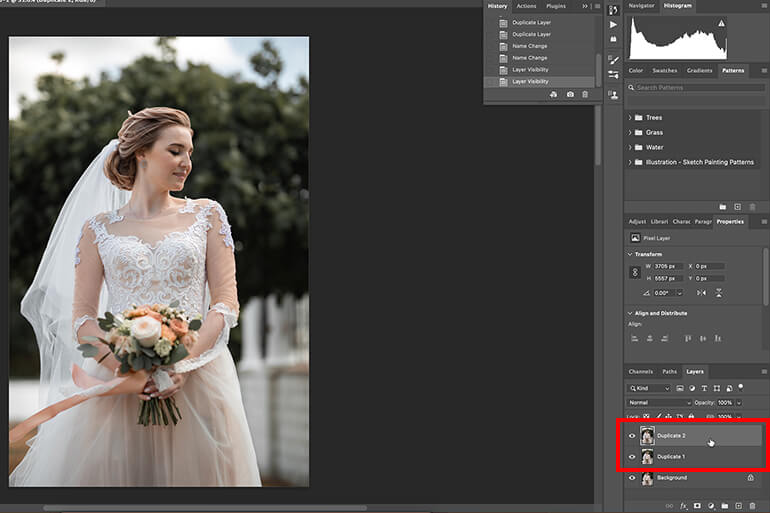Create a new layer
This screenshot has width=770, height=513.
(739, 506)
